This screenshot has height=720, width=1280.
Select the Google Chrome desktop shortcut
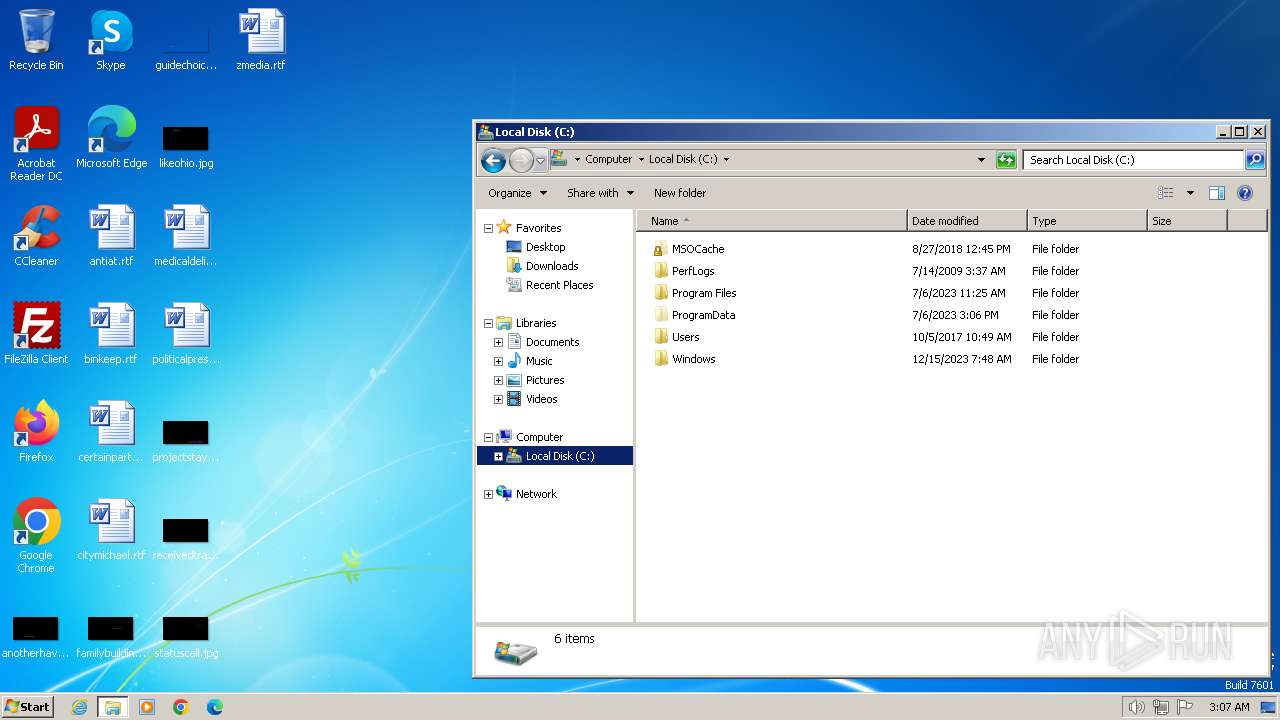[x=36, y=536]
